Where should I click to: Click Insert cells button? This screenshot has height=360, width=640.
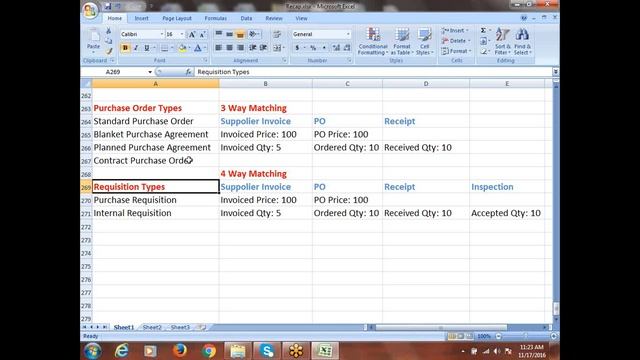click(454, 31)
